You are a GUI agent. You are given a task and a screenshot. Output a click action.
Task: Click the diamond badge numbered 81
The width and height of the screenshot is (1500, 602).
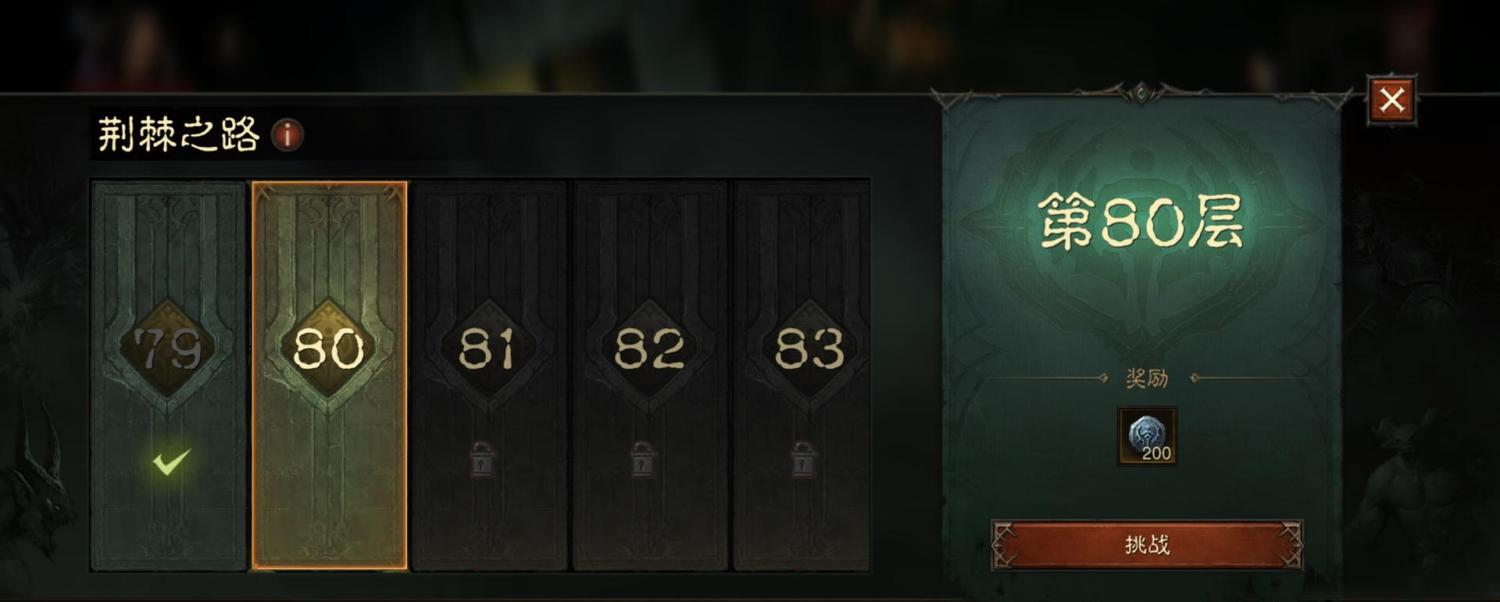coord(489,349)
